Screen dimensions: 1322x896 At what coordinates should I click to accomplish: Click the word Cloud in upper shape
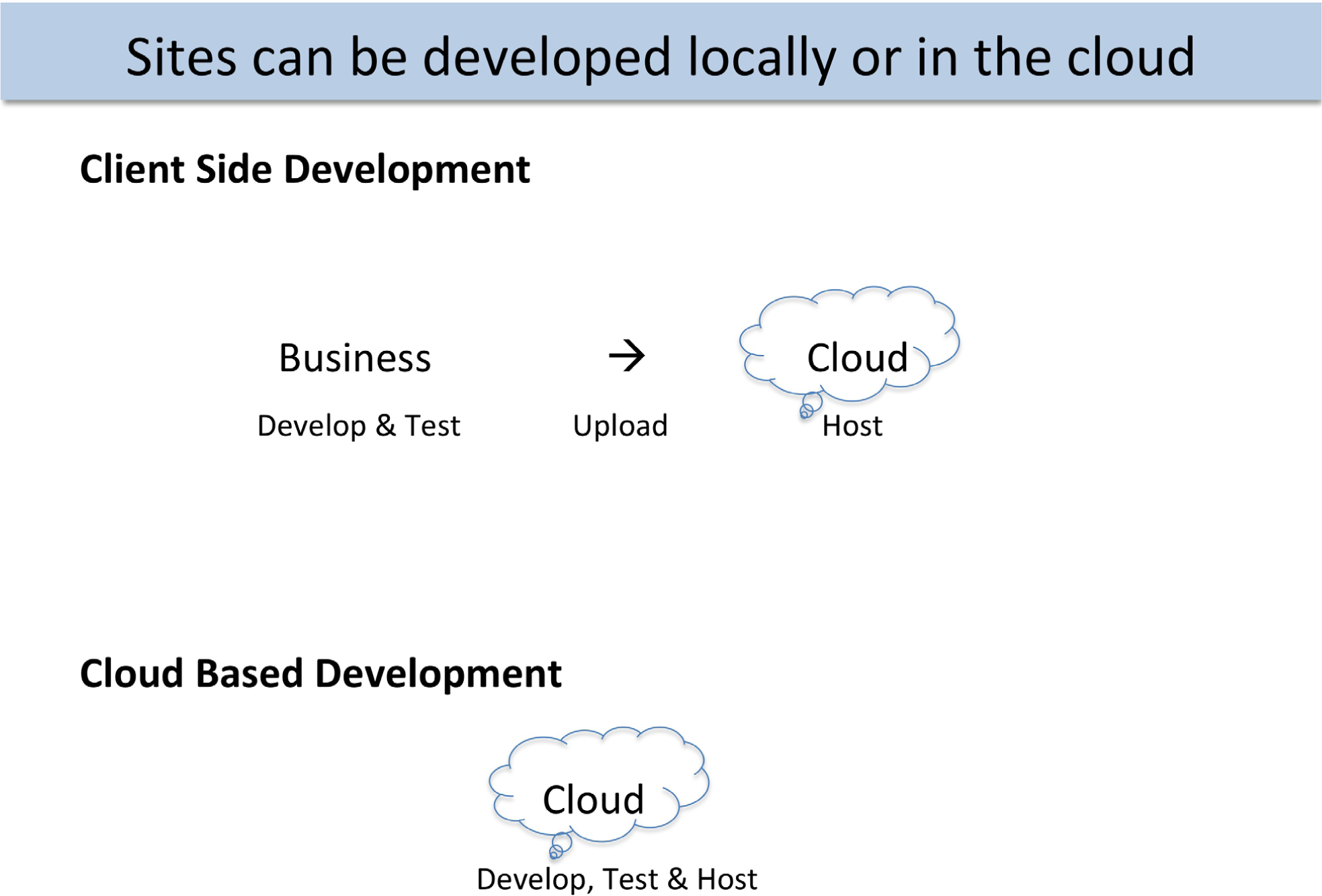click(x=857, y=357)
